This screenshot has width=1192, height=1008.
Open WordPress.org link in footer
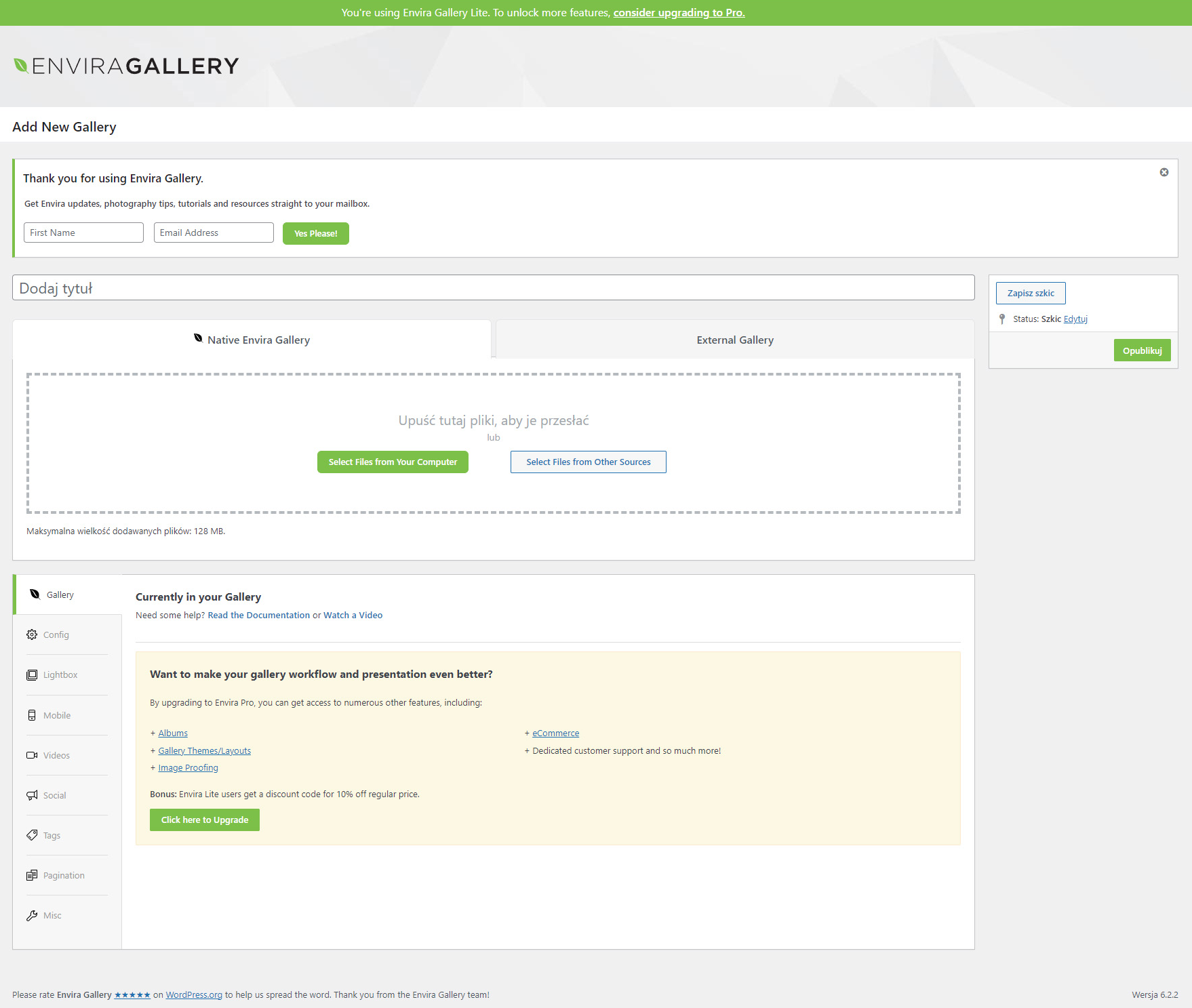tap(194, 995)
